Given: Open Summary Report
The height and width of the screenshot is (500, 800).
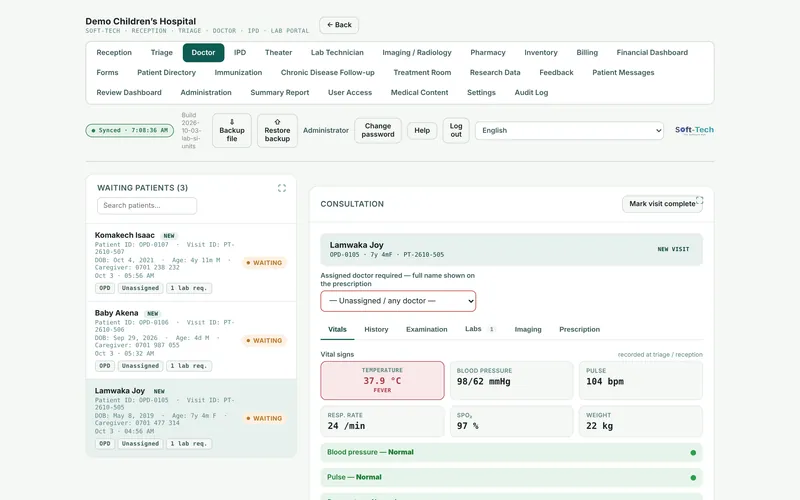Looking at the screenshot, I should coord(280,92).
